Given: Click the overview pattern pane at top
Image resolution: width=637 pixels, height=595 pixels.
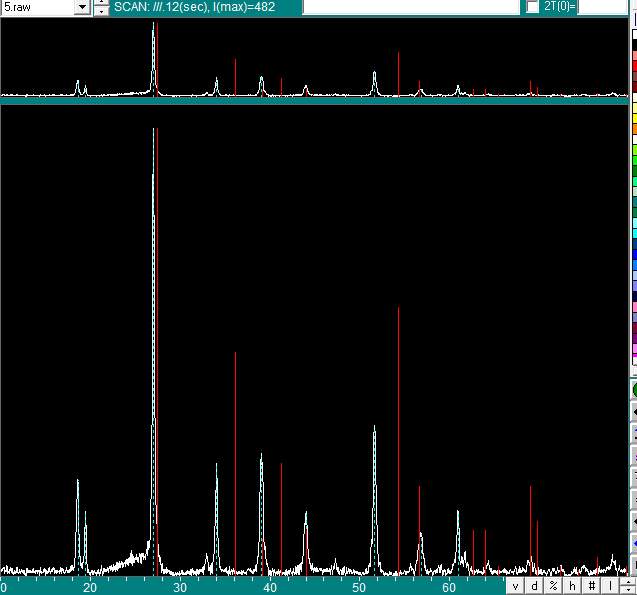Looking at the screenshot, I should click(314, 58).
